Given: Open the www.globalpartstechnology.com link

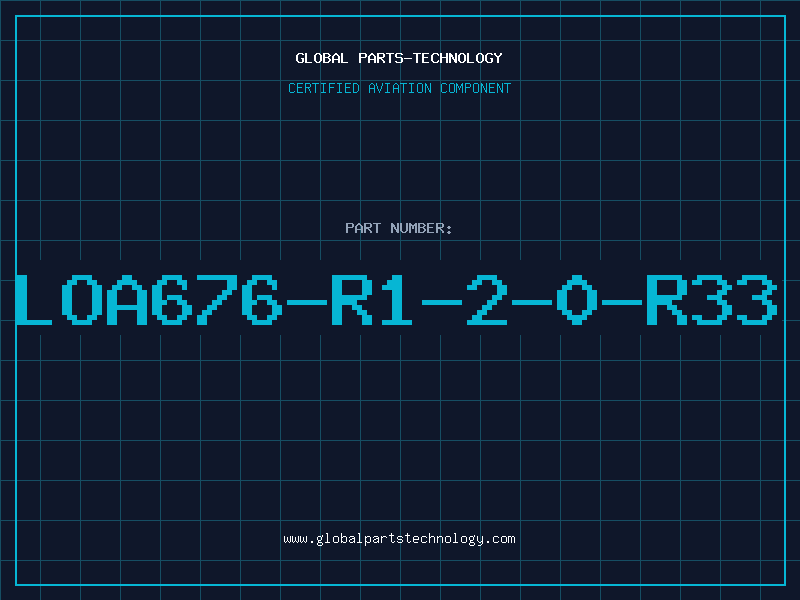Looking at the screenshot, I should pos(399,539).
